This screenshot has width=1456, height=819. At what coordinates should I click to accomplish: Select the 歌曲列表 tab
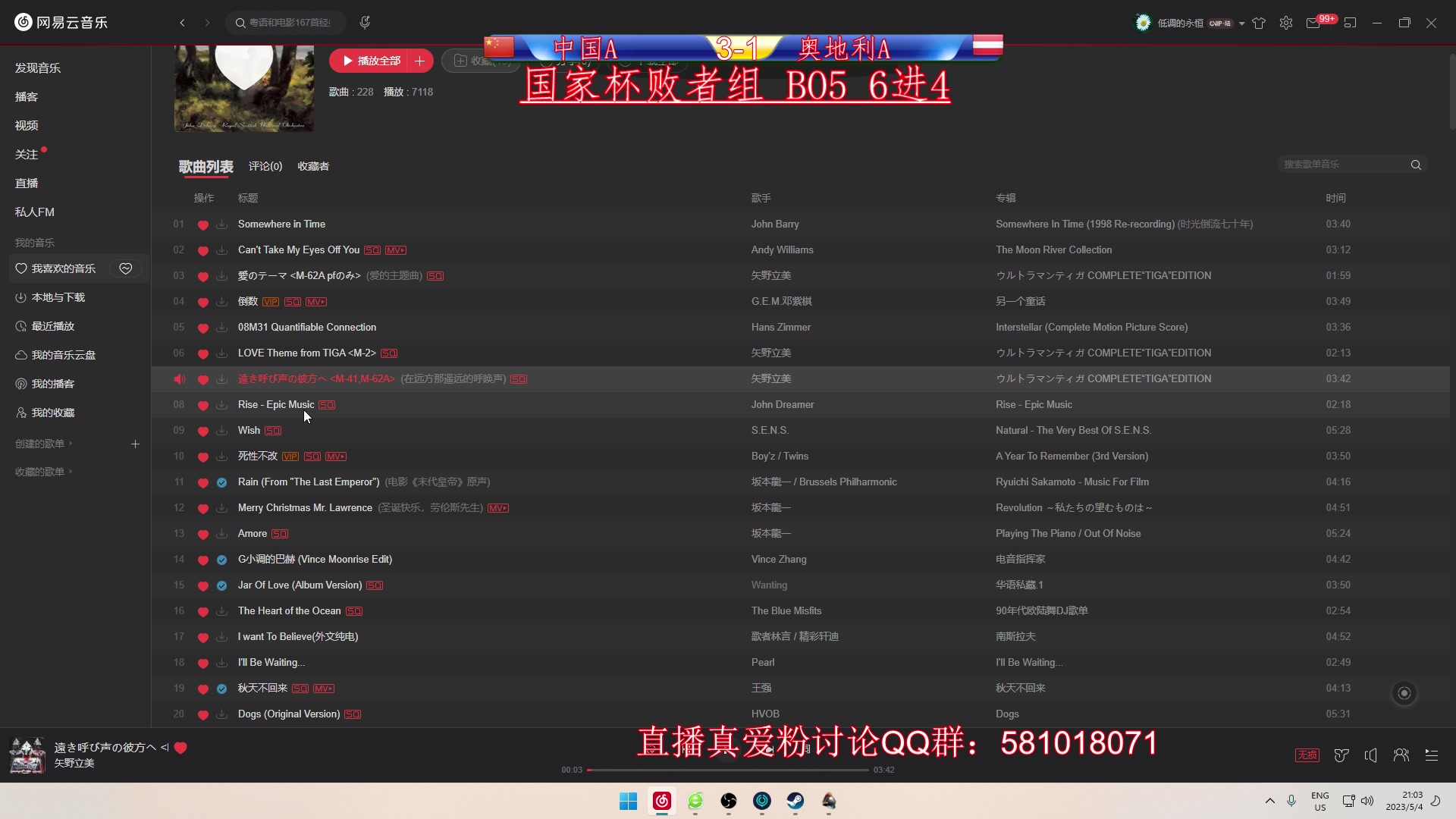(206, 167)
